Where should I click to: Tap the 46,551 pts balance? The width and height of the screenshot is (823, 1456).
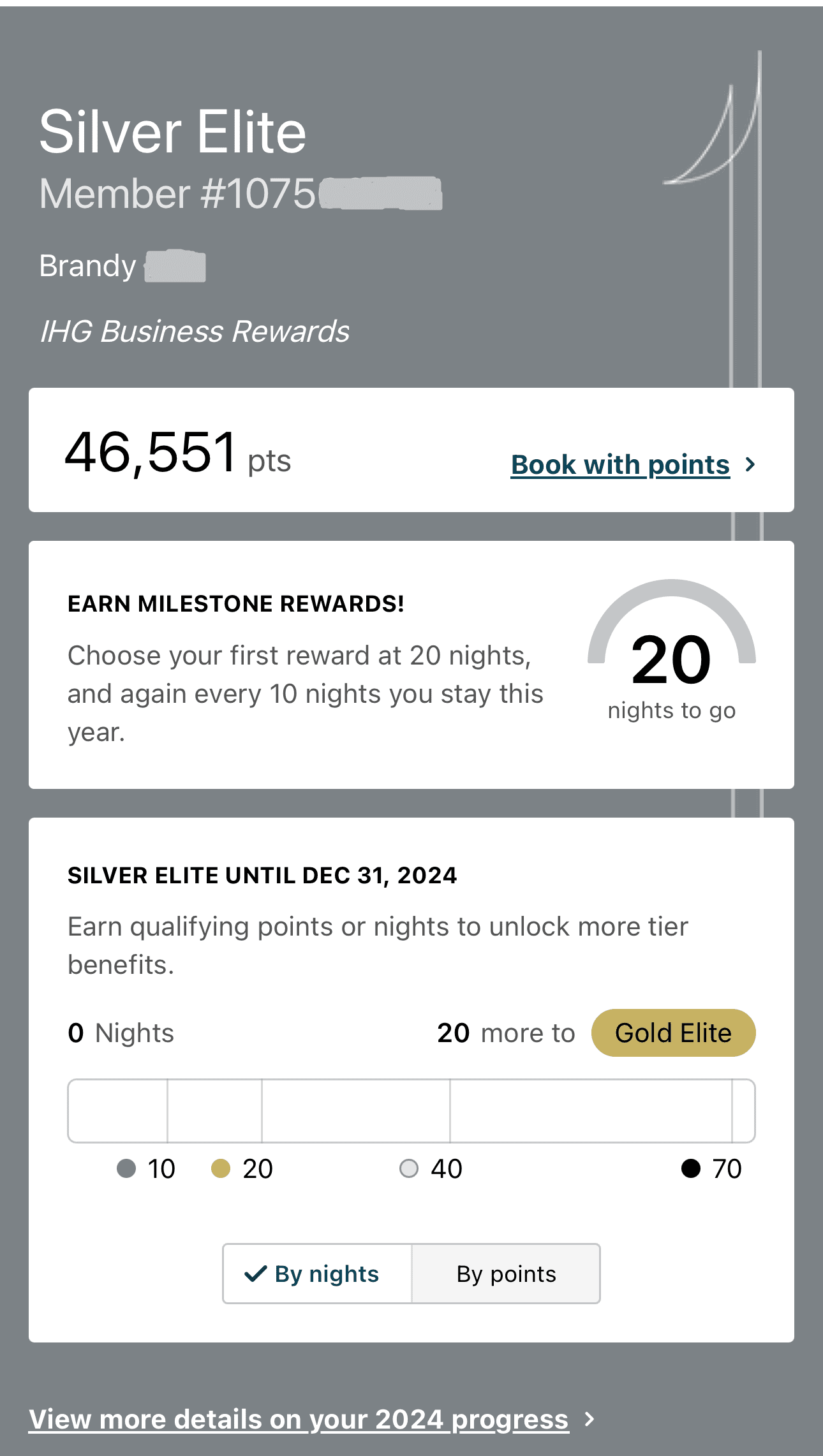[x=177, y=453]
